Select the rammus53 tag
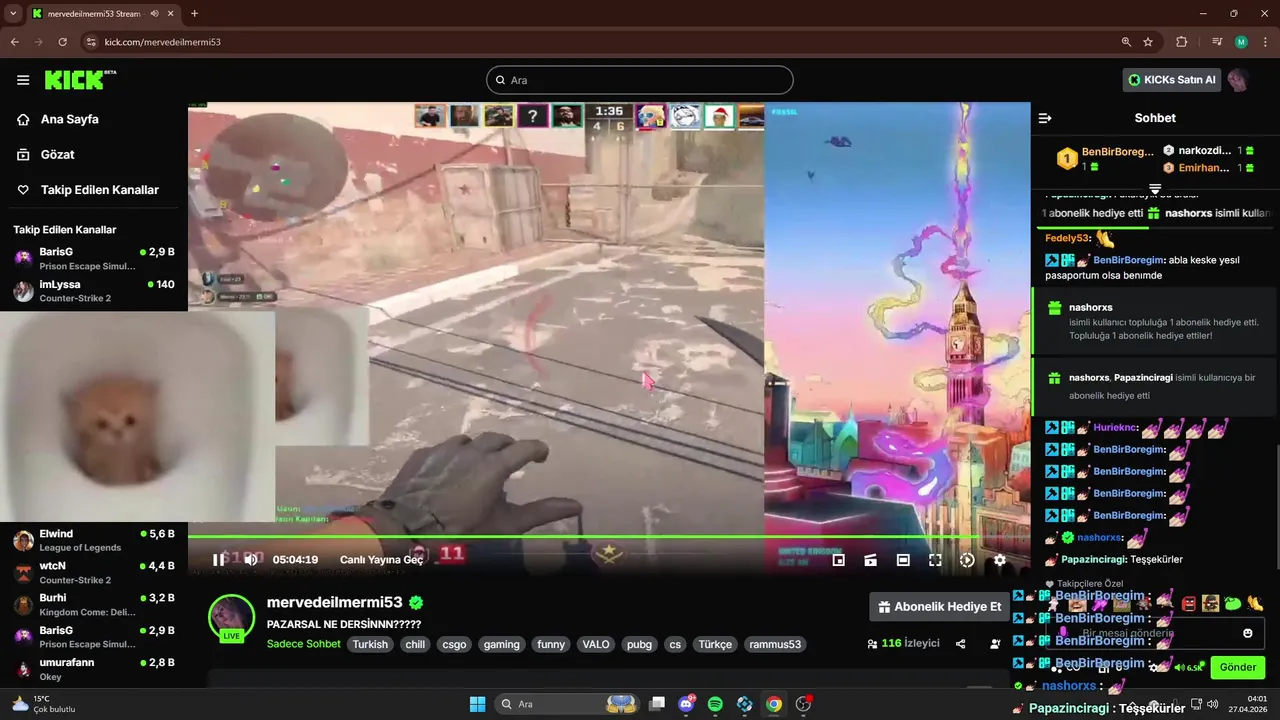The height and width of the screenshot is (720, 1280). coord(775,644)
